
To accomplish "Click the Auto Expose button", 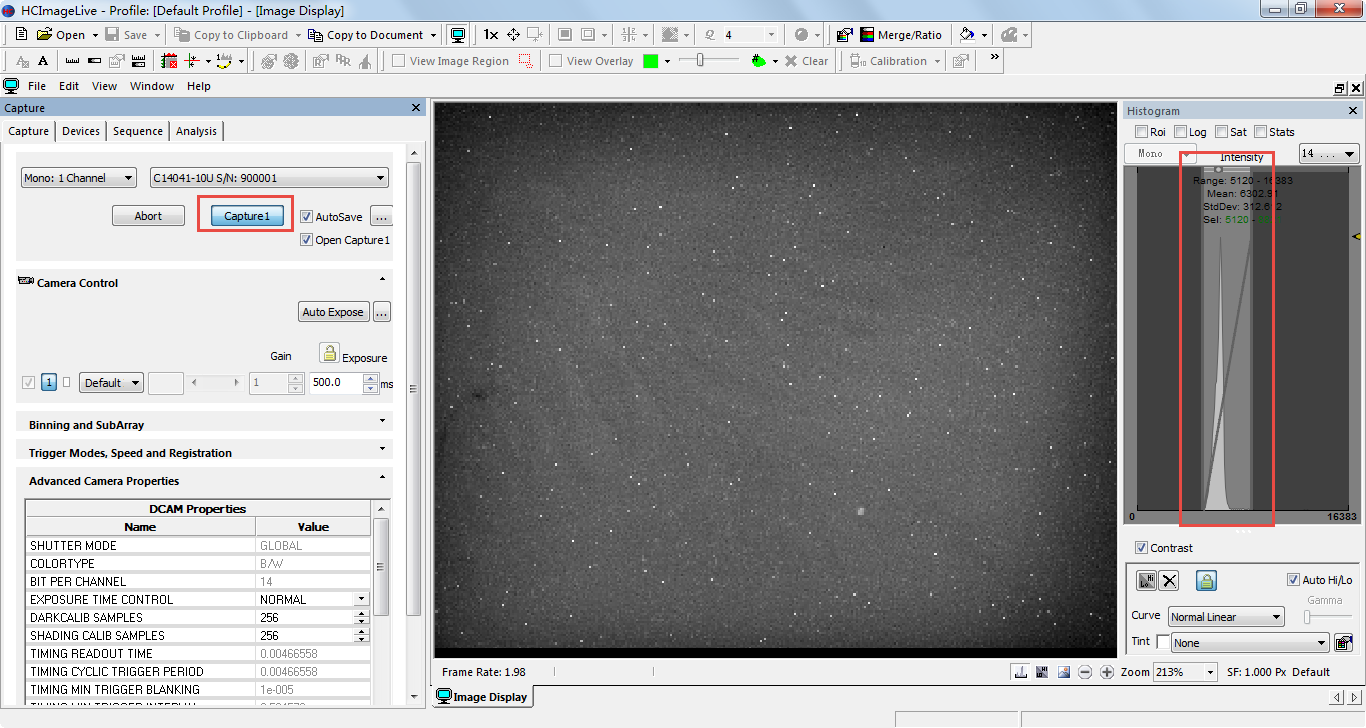I will point(333,312).
